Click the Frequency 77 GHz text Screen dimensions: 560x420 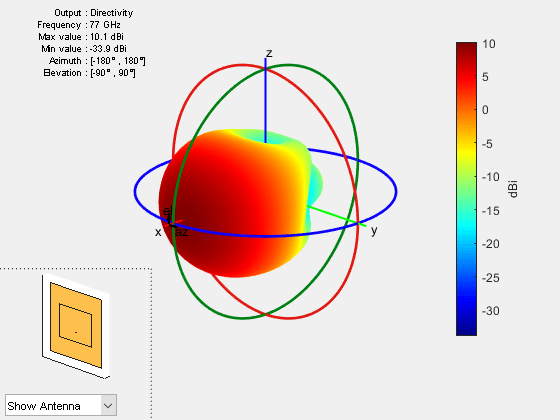(79, 25)
